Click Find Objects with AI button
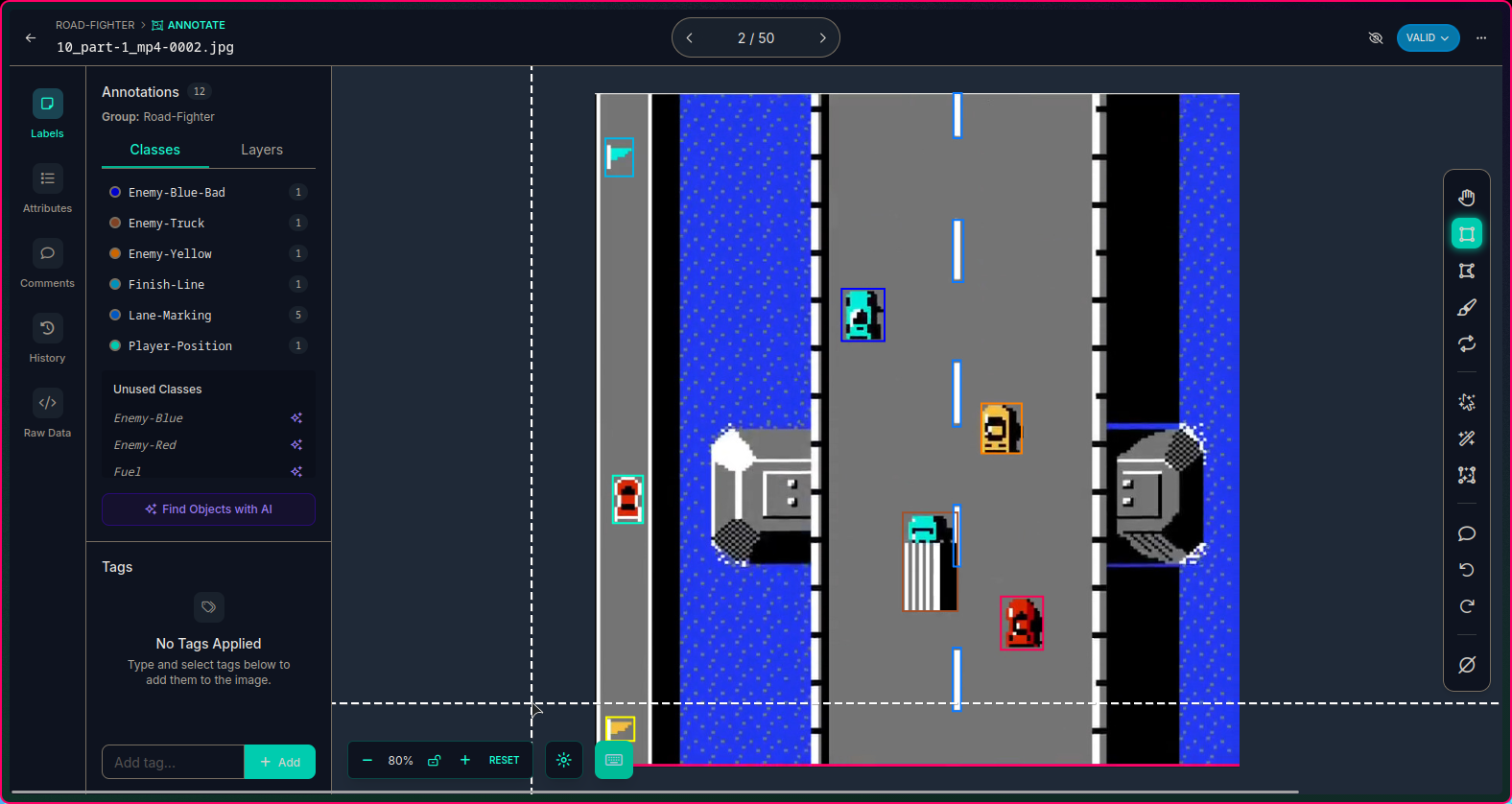1512x804 pixels. [208, 509]
